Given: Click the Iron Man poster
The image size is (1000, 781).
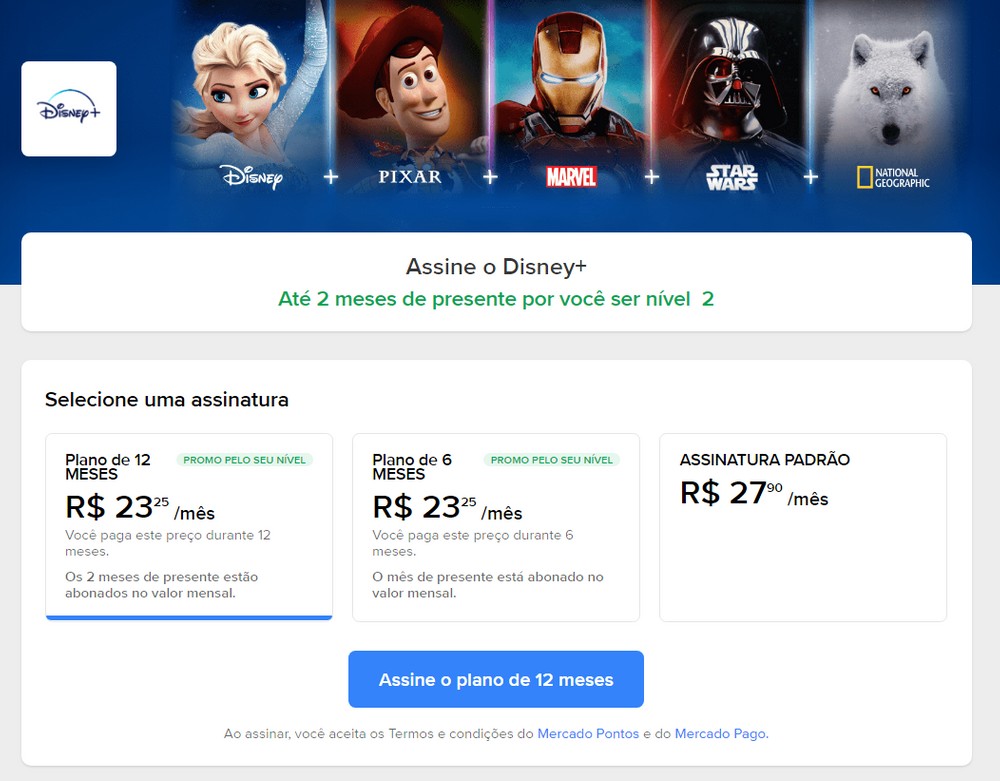Looking at the screenshot, I should pos(571,80).
